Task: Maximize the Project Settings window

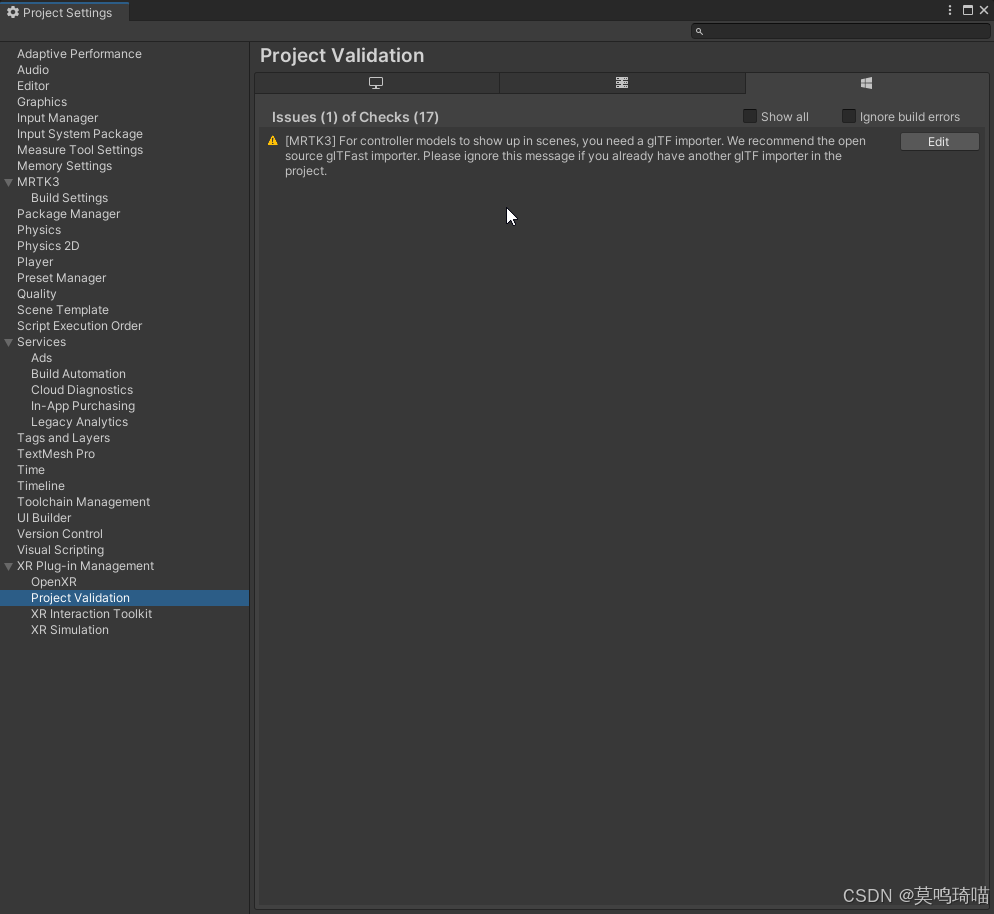Action: pyautogui.click(x=967, y=10)
